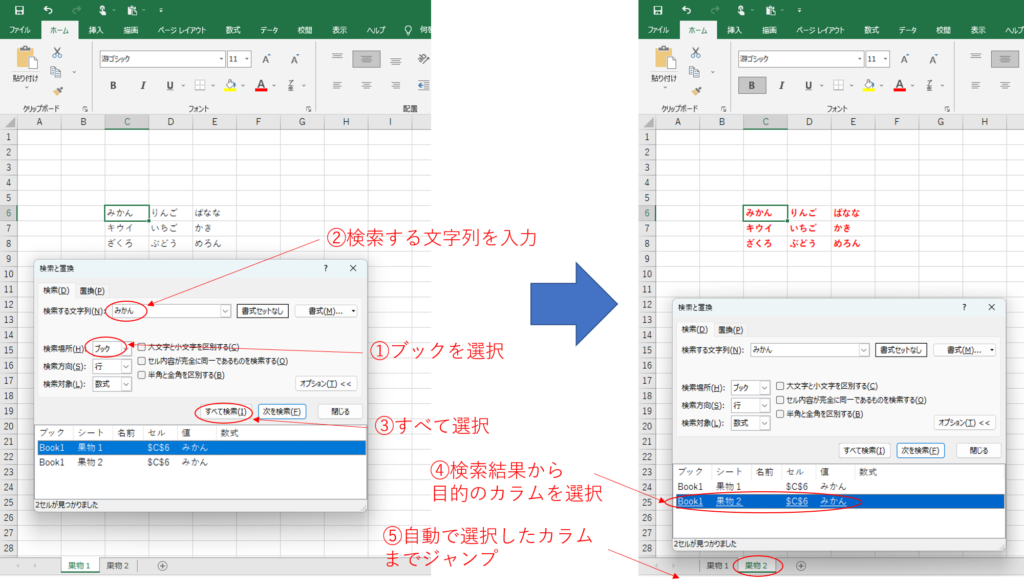Image resolution: width=1024 pixels, height=585 pixels.
Task: Add a new sheet in the left workbook
Action: click(162, 566)
